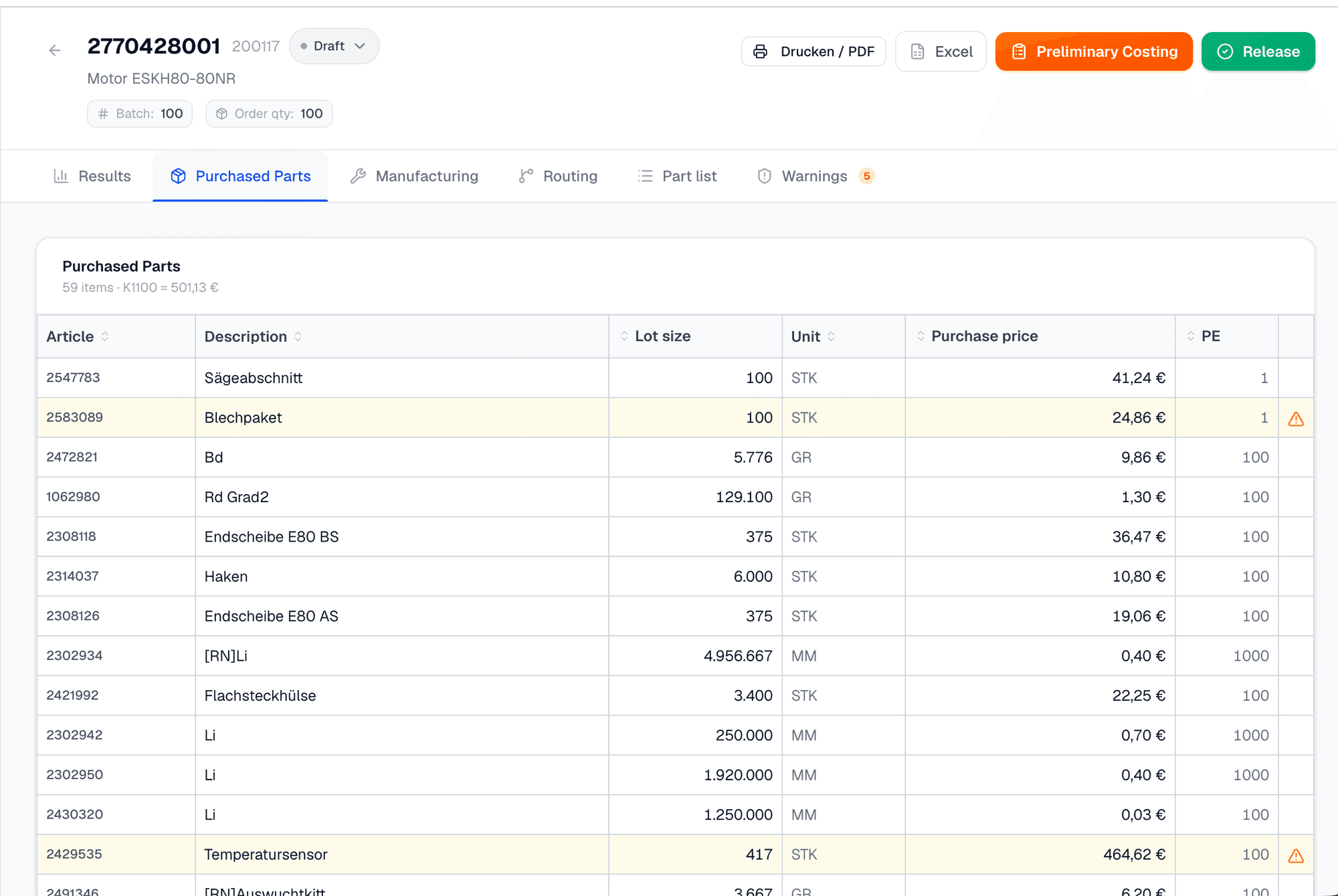Select article 2547783

click(x=73, y=378)
